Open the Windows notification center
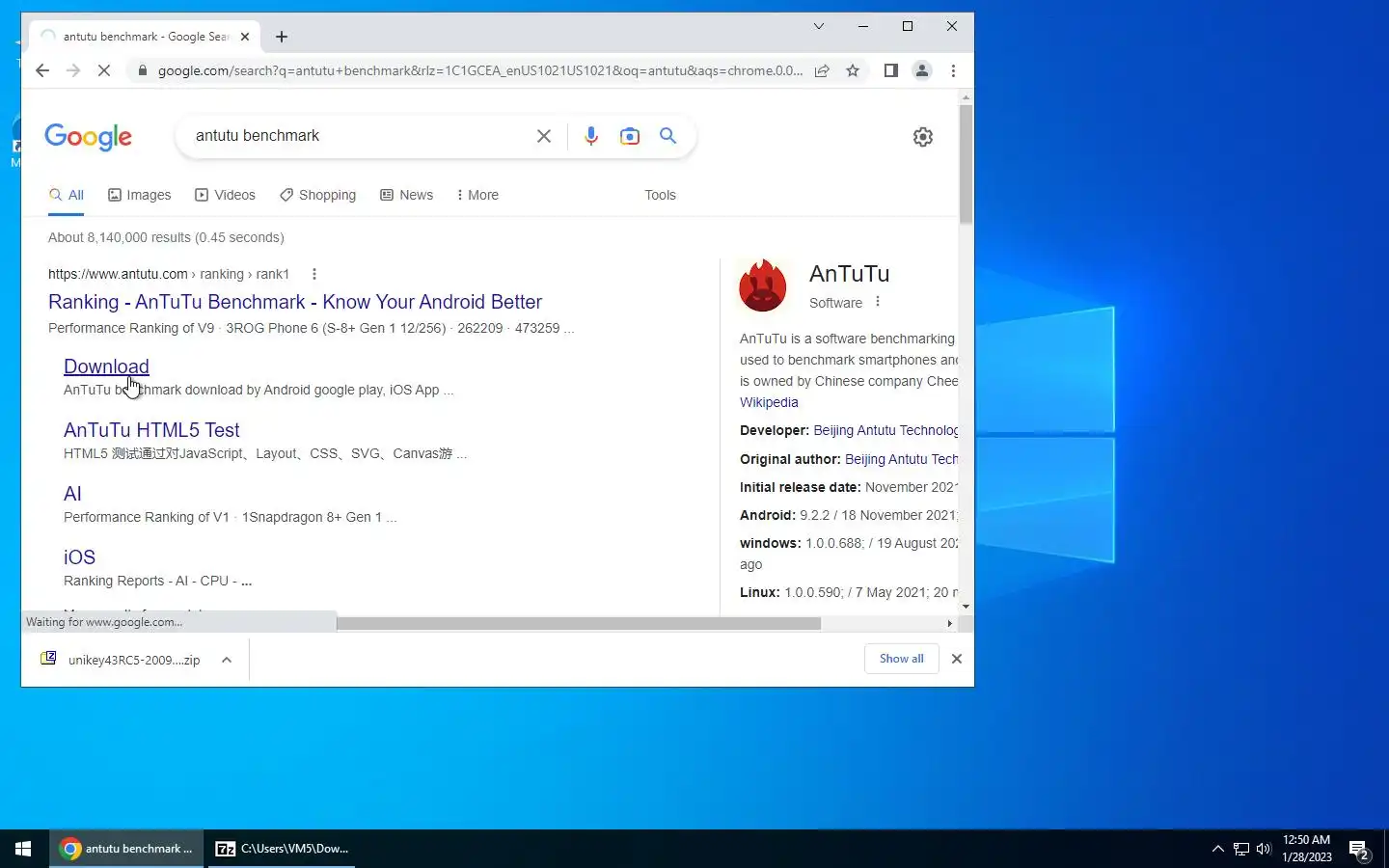Viewport: 1389px width, 868px height. (x=1360, y=850)
